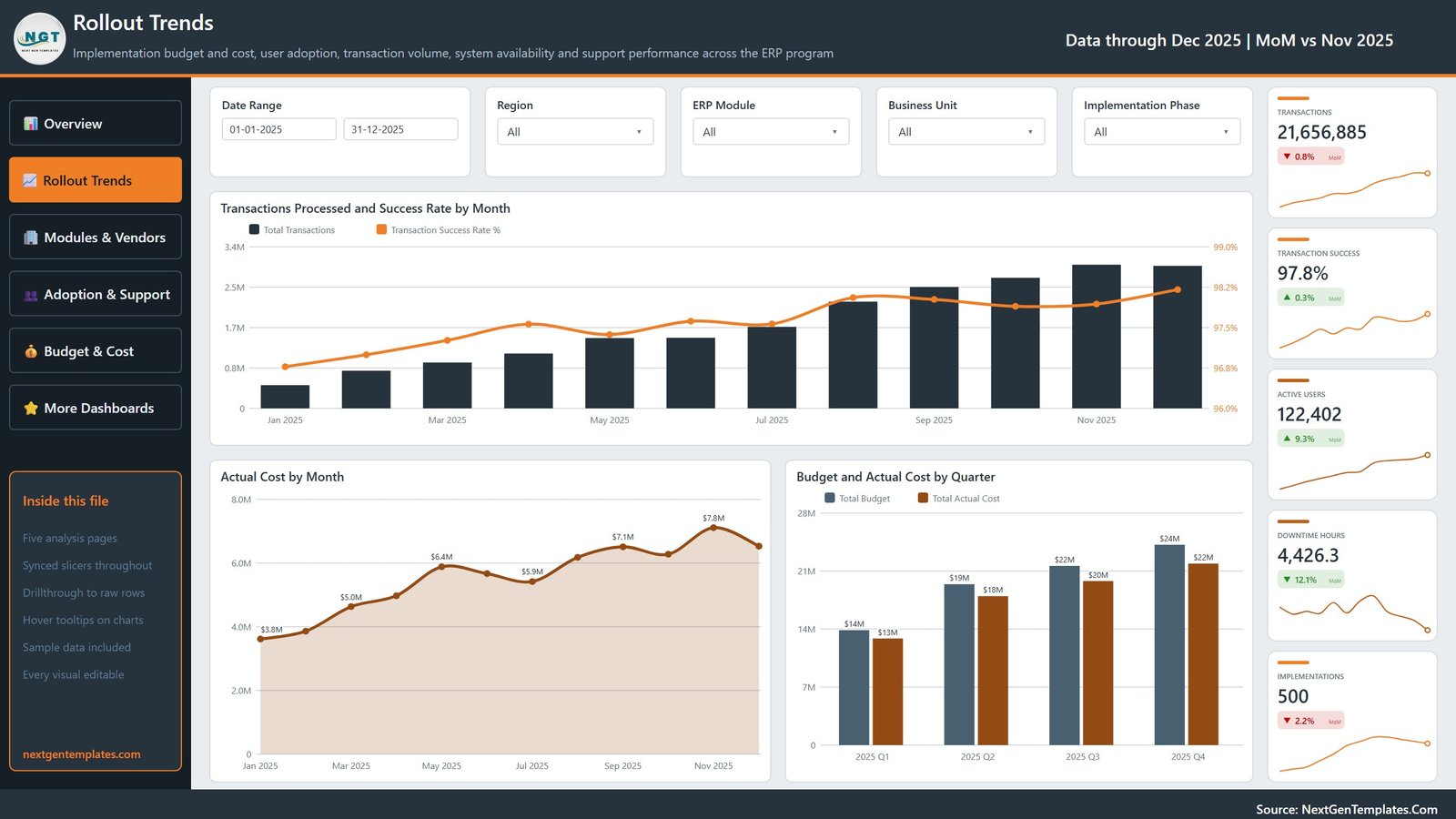Click the Jan 2025 transactions bar
The width and height of the screenshot is (1456, 819).
click(x=285, y=397)
